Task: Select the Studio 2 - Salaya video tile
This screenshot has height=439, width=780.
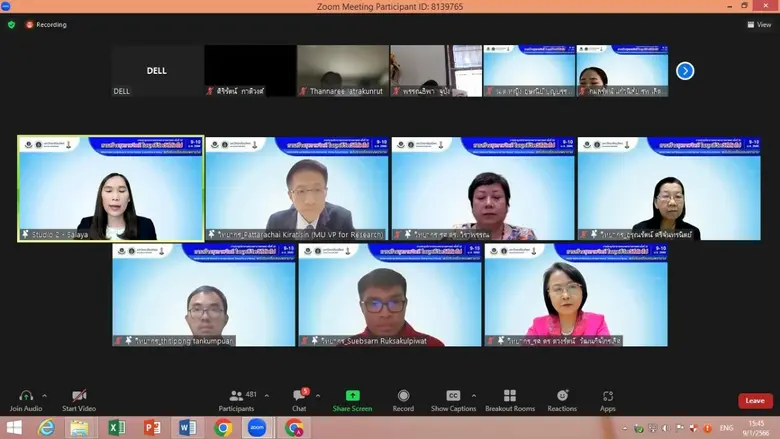Action: pos(110,189)
